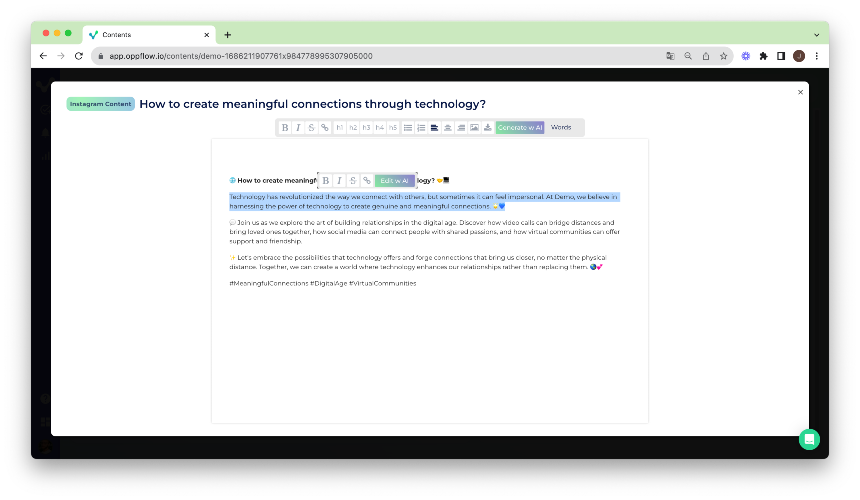Viewport: 860px width, 500px height.
Task: Open the translate page icon
Action: point(670,56)
